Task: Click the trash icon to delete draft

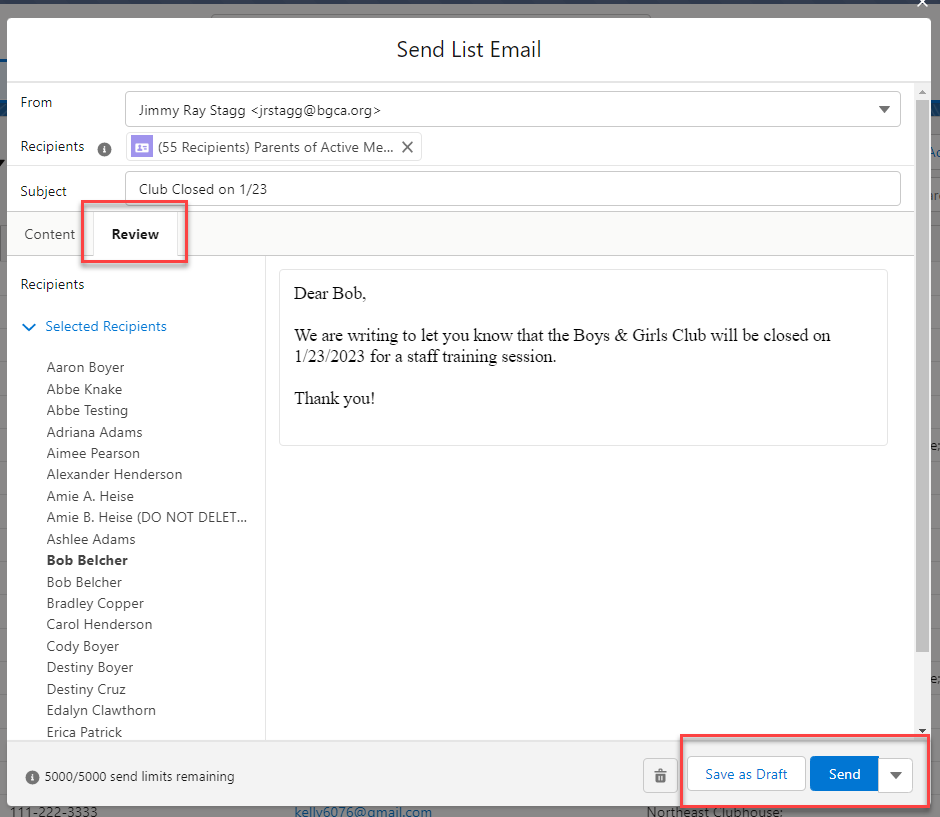Action: point(660,775)
